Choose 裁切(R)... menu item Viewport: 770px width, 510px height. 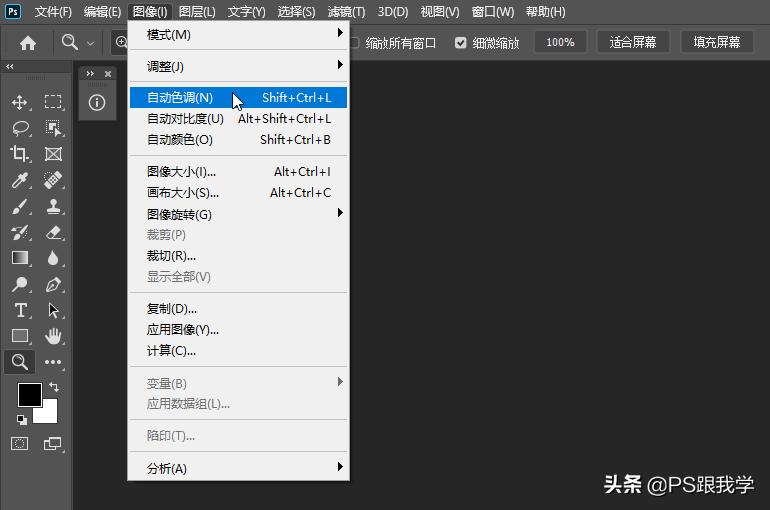coord(238,256)
